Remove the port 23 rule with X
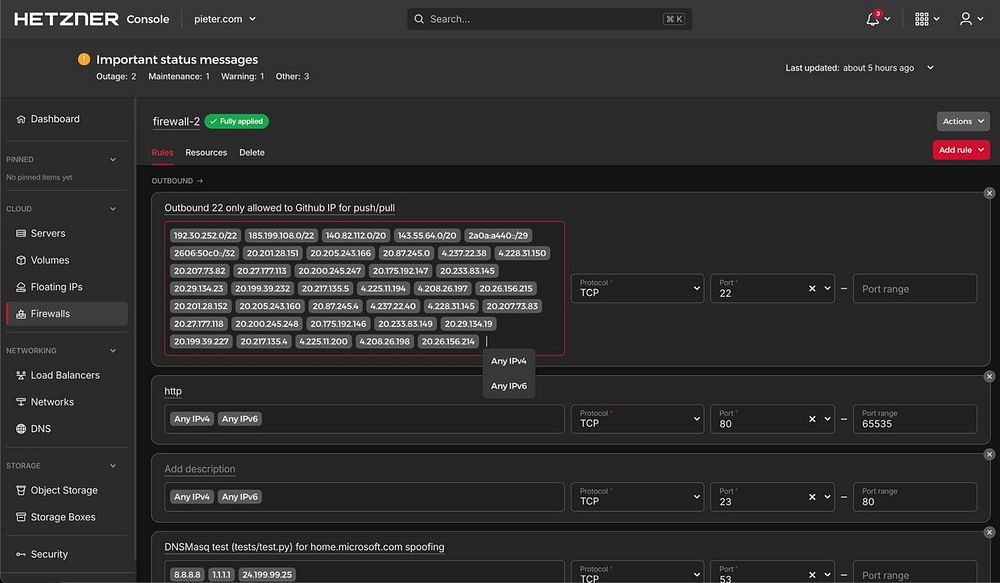This screenshot has height=583, width=1000. 989,454
